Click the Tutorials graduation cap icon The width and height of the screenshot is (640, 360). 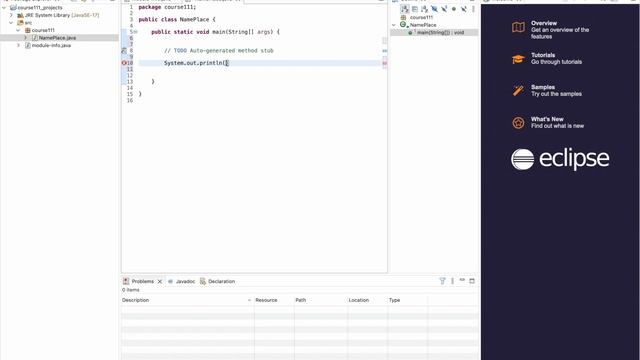(x=518, y=59)
